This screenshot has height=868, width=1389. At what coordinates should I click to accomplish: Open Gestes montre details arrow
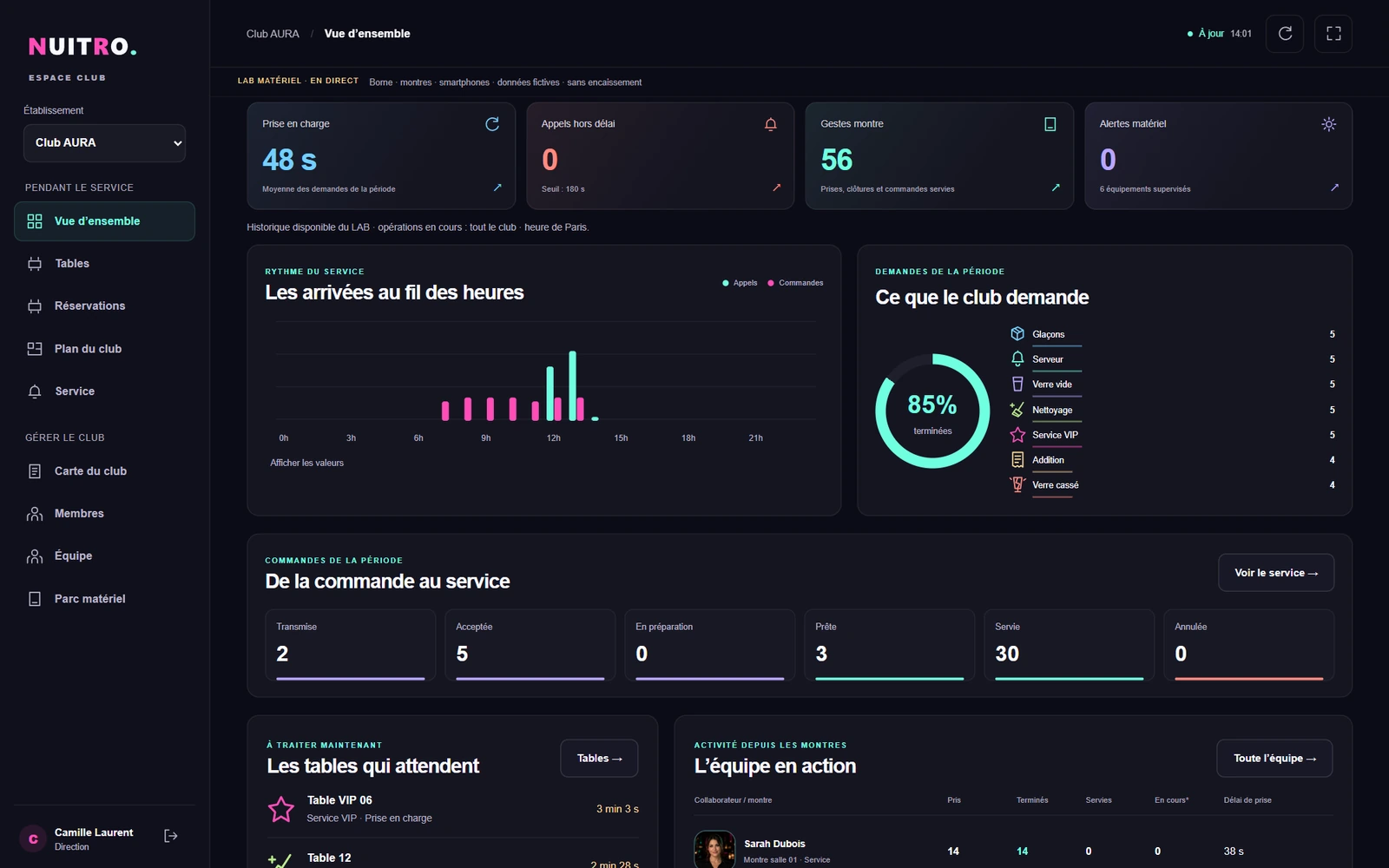pos(1056,187)
